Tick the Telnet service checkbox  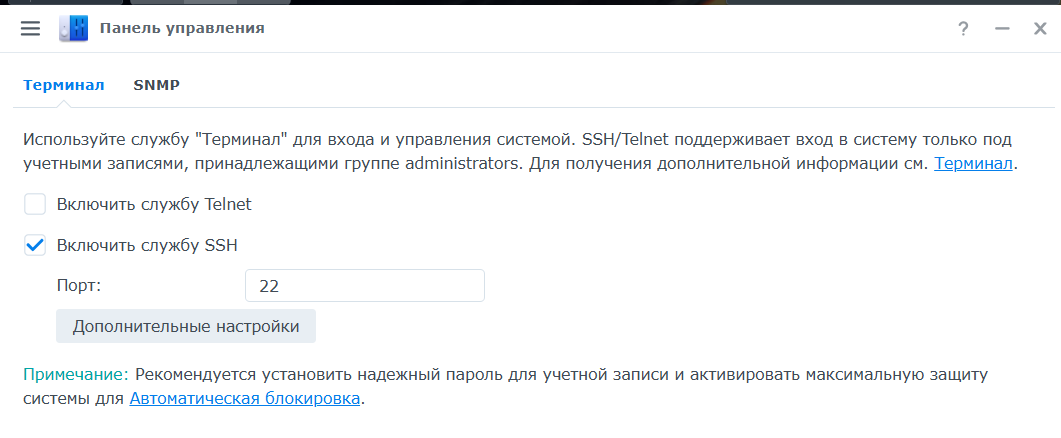tap(35, 205)
